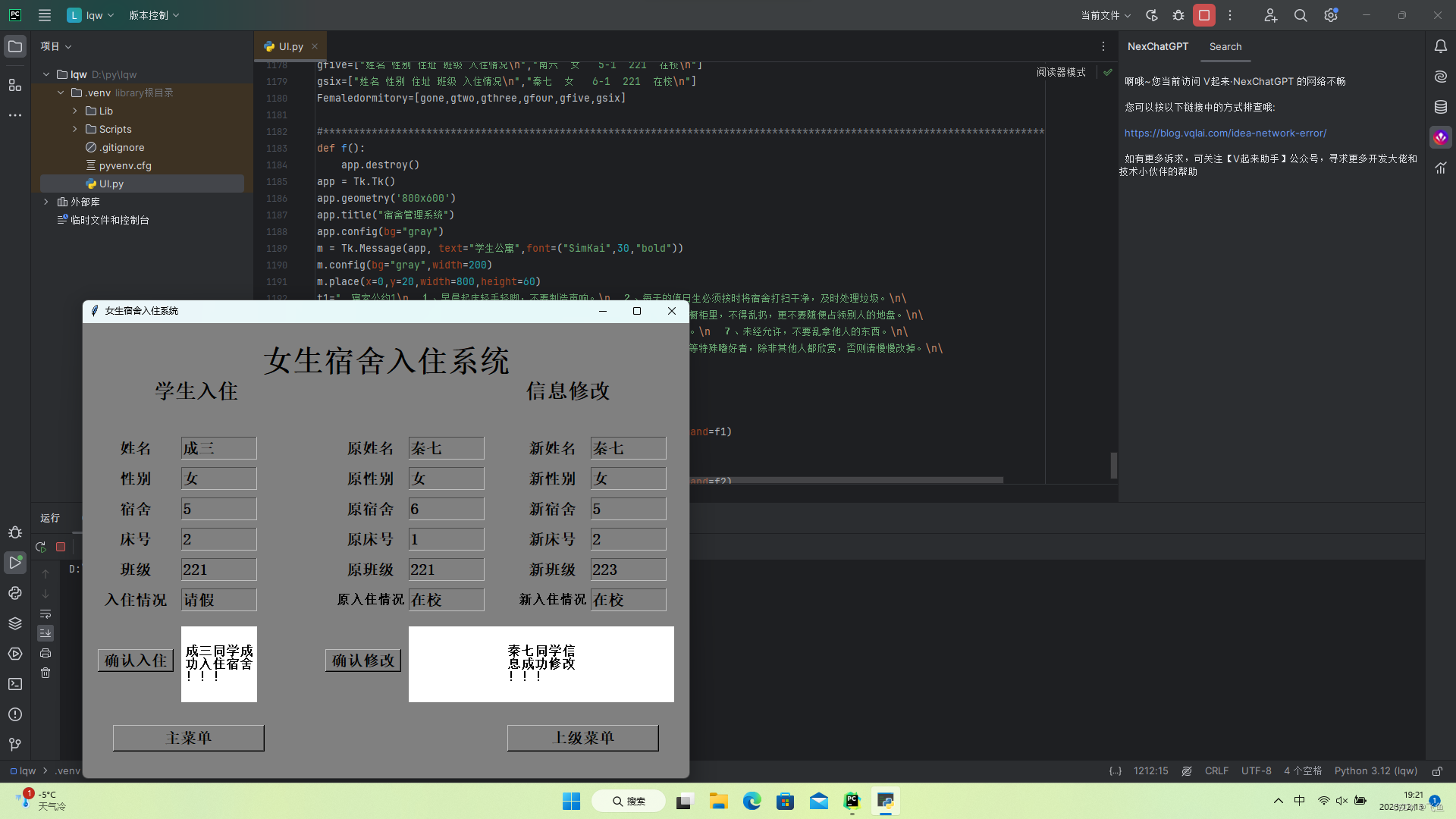Open the Terminal tool window icon
This screenshot has width=1456, height=819.
pos(15,684)
